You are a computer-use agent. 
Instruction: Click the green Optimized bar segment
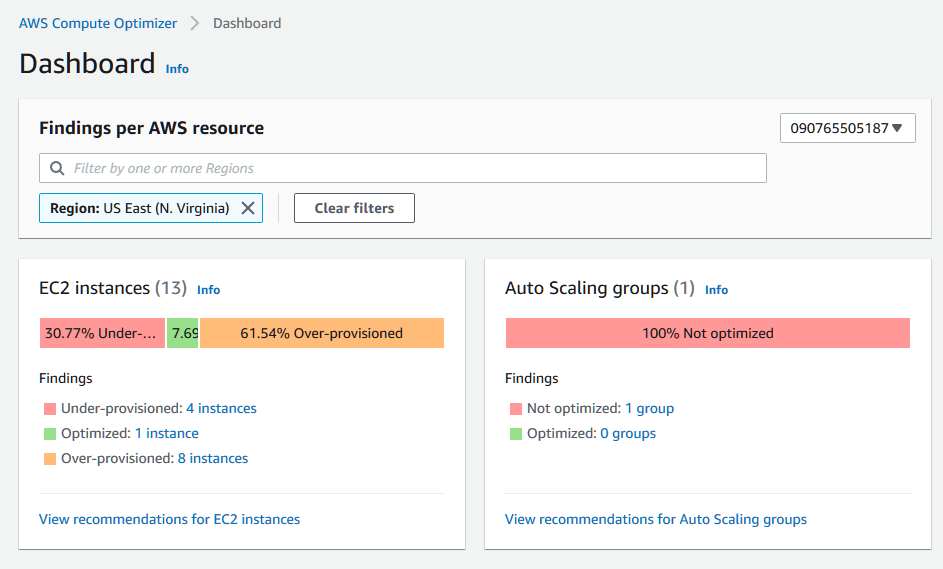[x=182, y=333]
